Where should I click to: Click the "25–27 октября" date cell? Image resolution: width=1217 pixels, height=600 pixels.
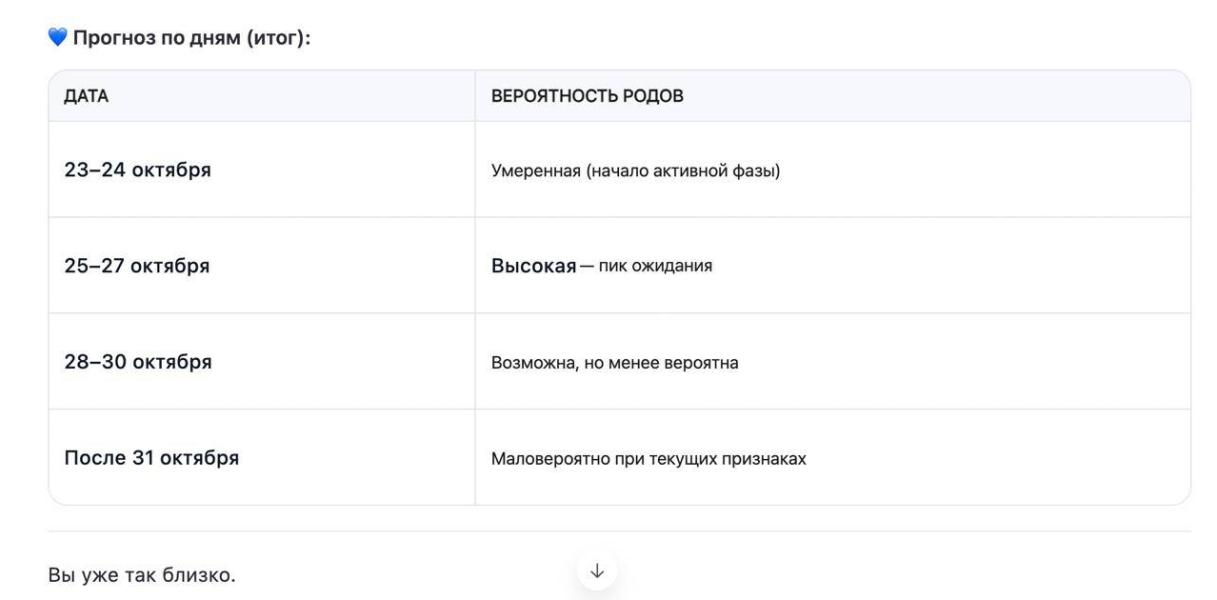tap(137, 265)
